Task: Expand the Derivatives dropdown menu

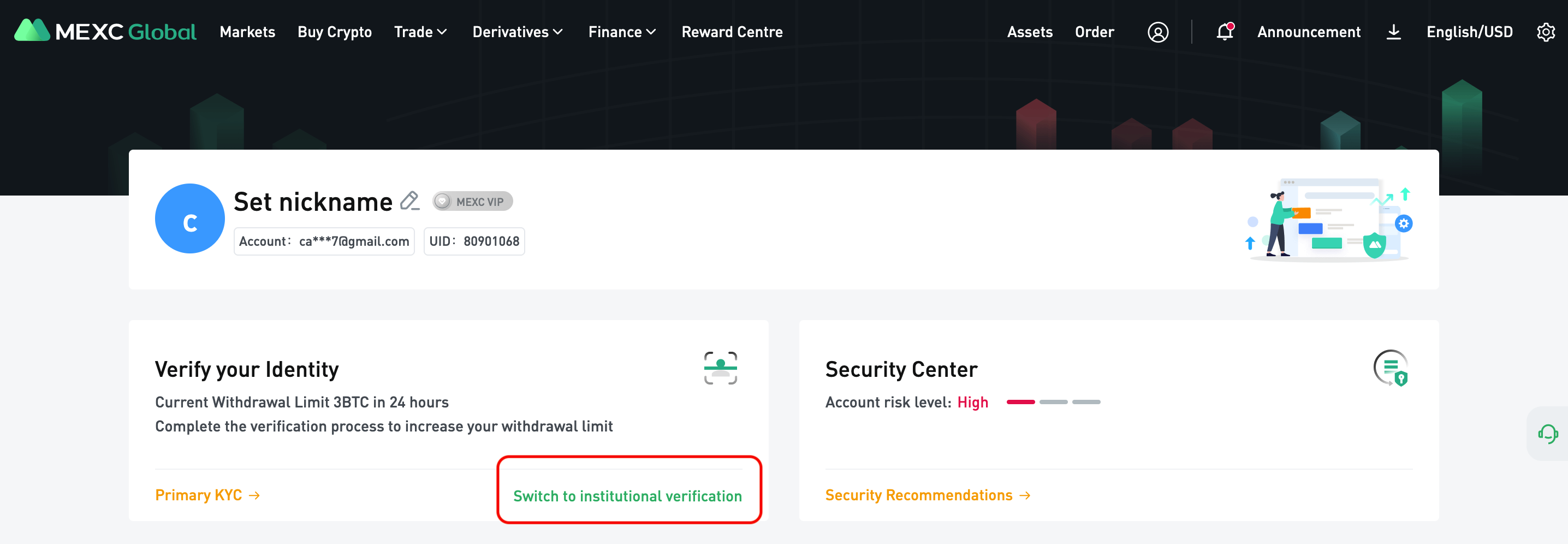Action: 517,32
